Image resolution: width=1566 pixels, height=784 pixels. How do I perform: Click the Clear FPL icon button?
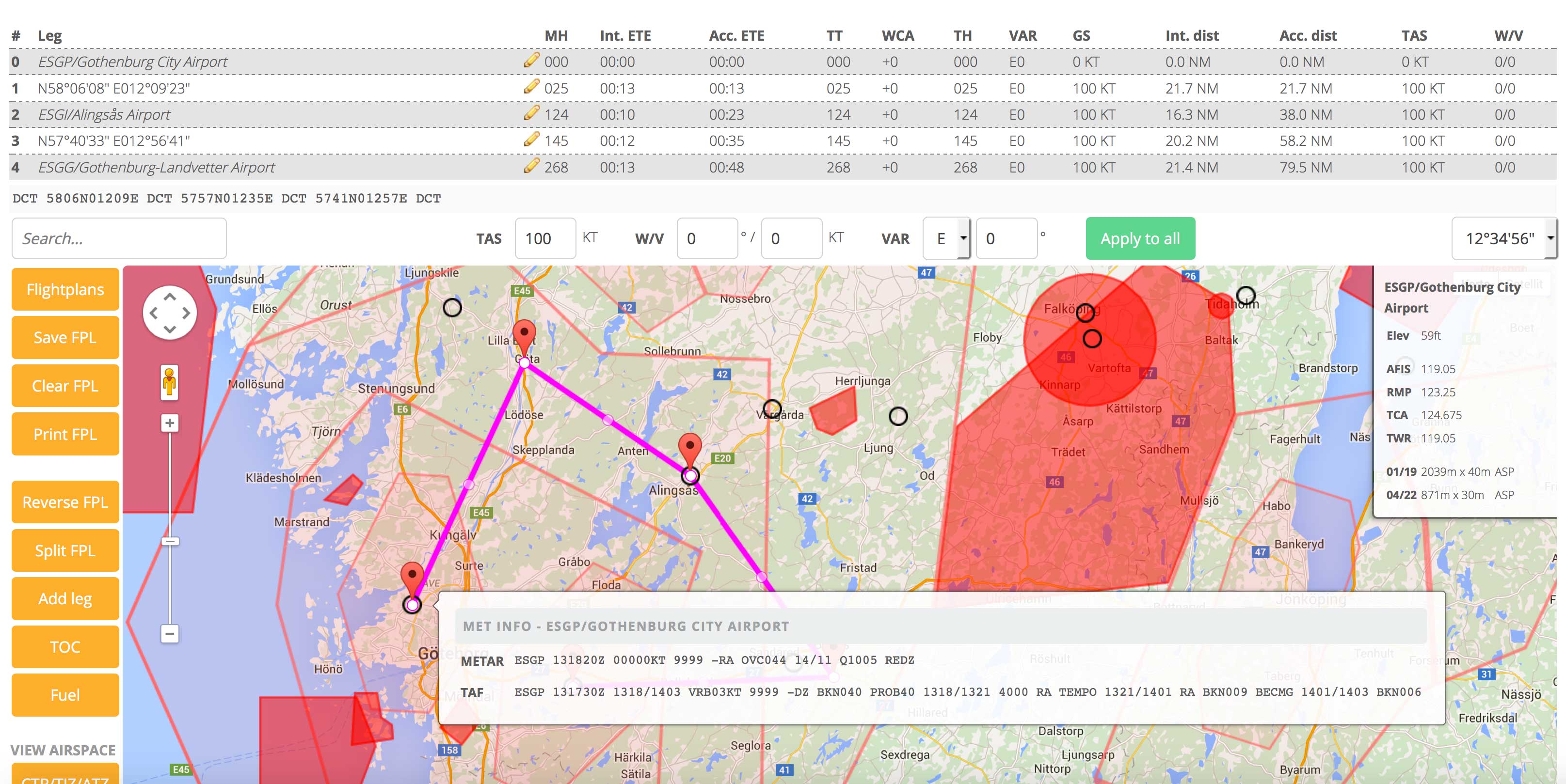pos(63,385)
